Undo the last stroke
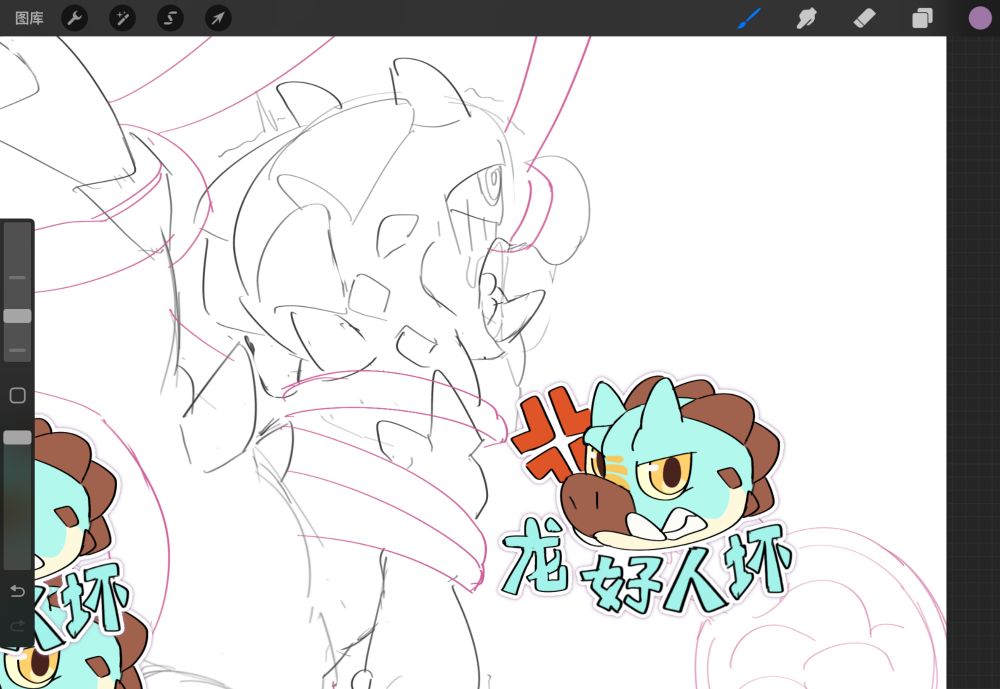 pyautogui.click(x=17, y=591)
